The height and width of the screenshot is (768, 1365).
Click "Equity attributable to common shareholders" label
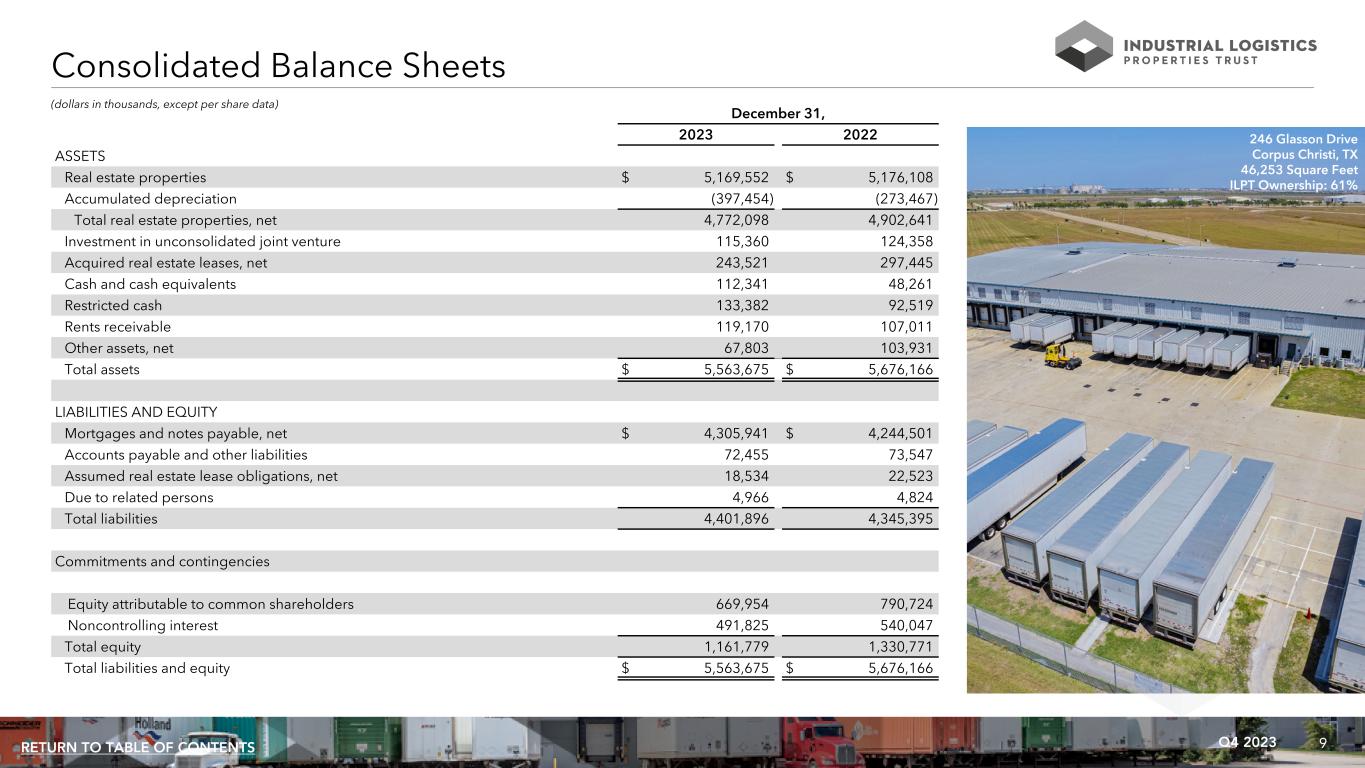tap(210, 604)
